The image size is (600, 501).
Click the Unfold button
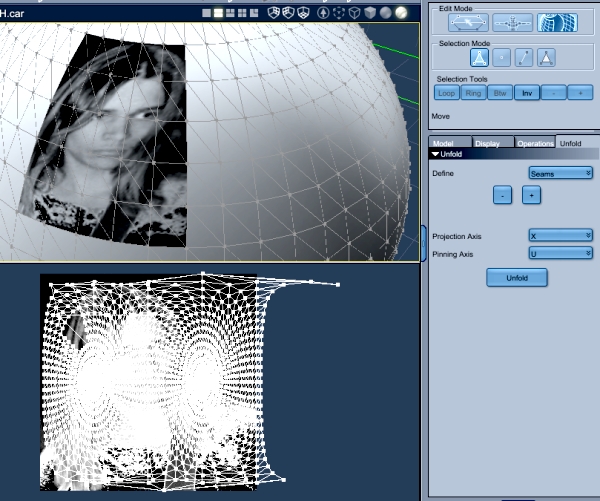[517, 278]
